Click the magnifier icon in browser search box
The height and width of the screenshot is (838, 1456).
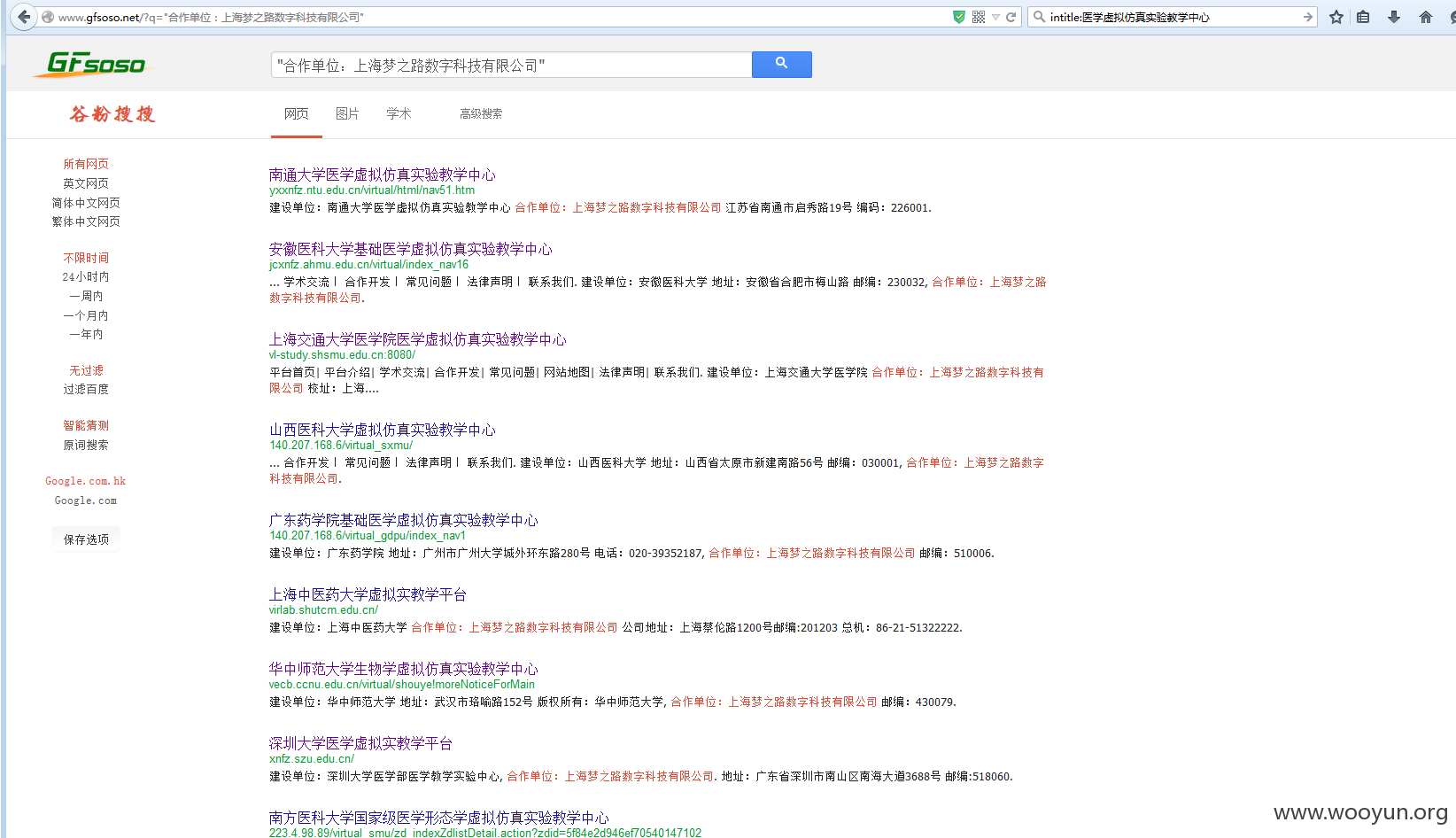click(x=1040, y=17)
